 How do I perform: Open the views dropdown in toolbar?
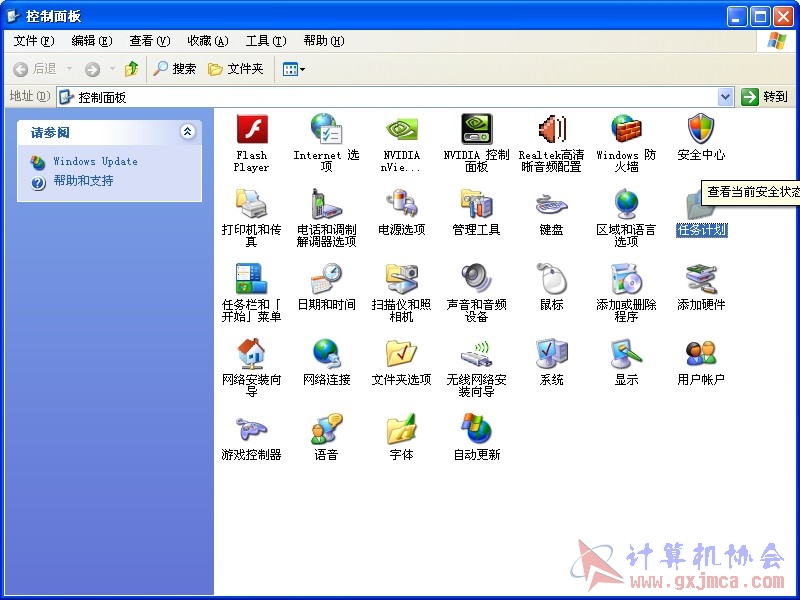coord(294,69)
